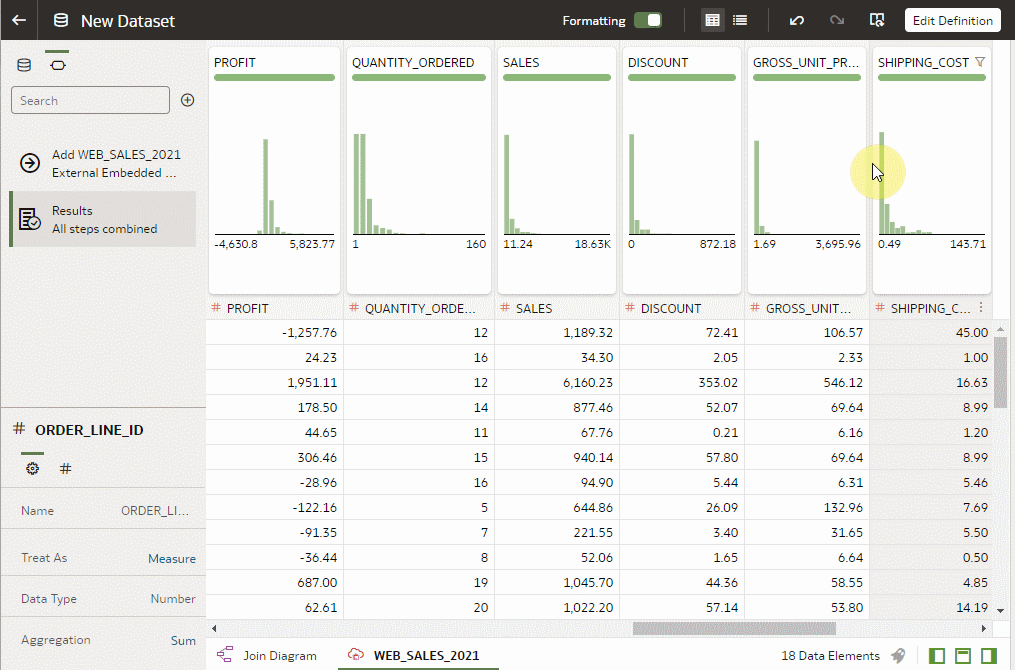
Task: Open the Aggregation Sum dropdown
Action: pyautogui.click(x=182, y=640)
